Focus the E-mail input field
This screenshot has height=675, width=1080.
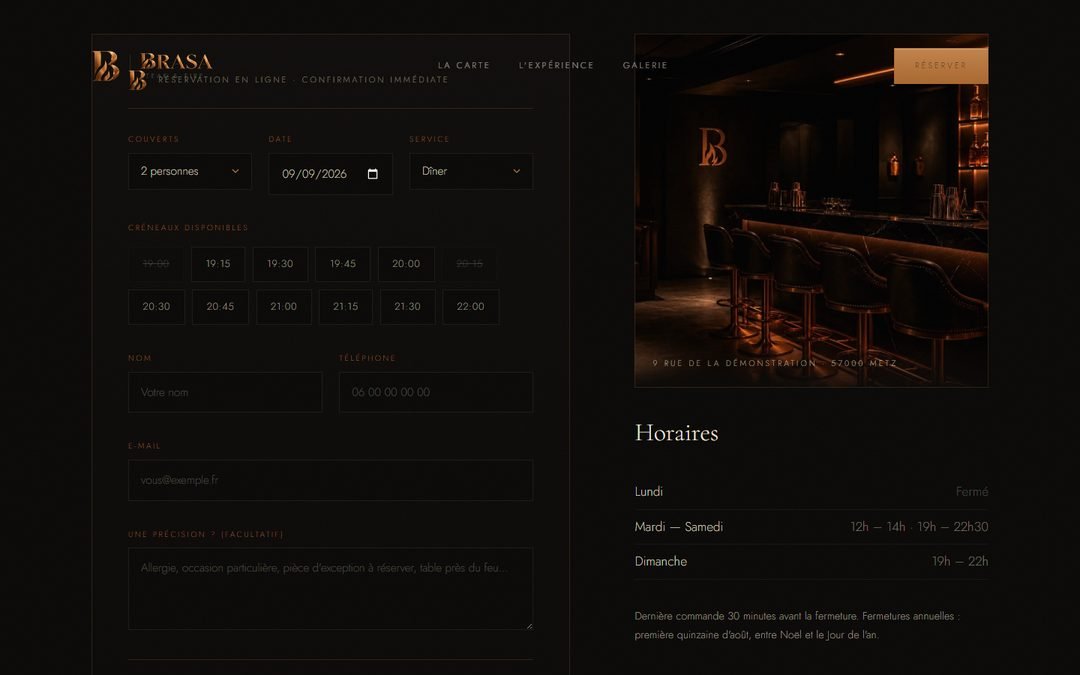pyautogui.click(x=331, y=481)
